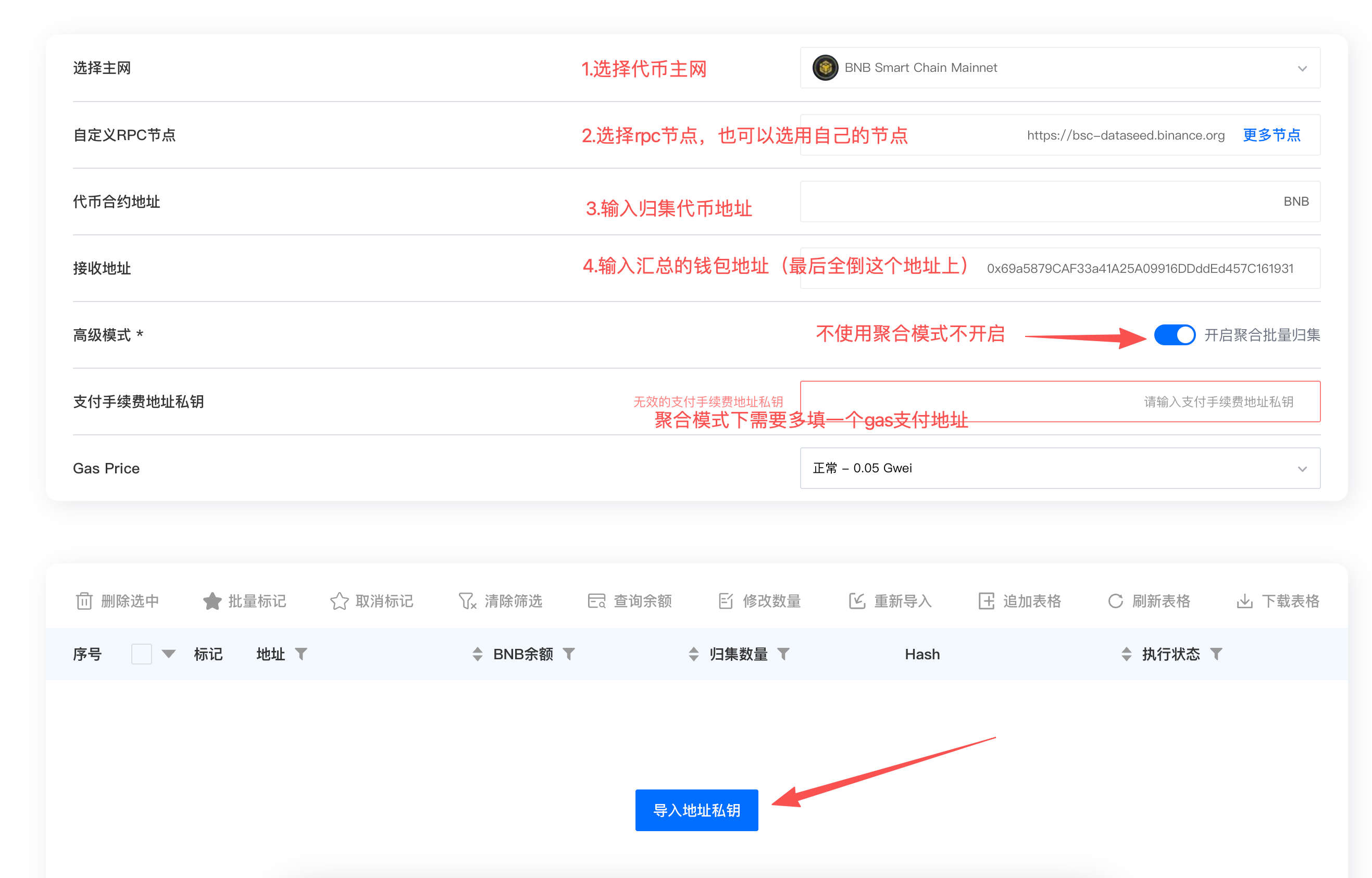
Task: Click the query balance icon
Action: pos(596,601)
